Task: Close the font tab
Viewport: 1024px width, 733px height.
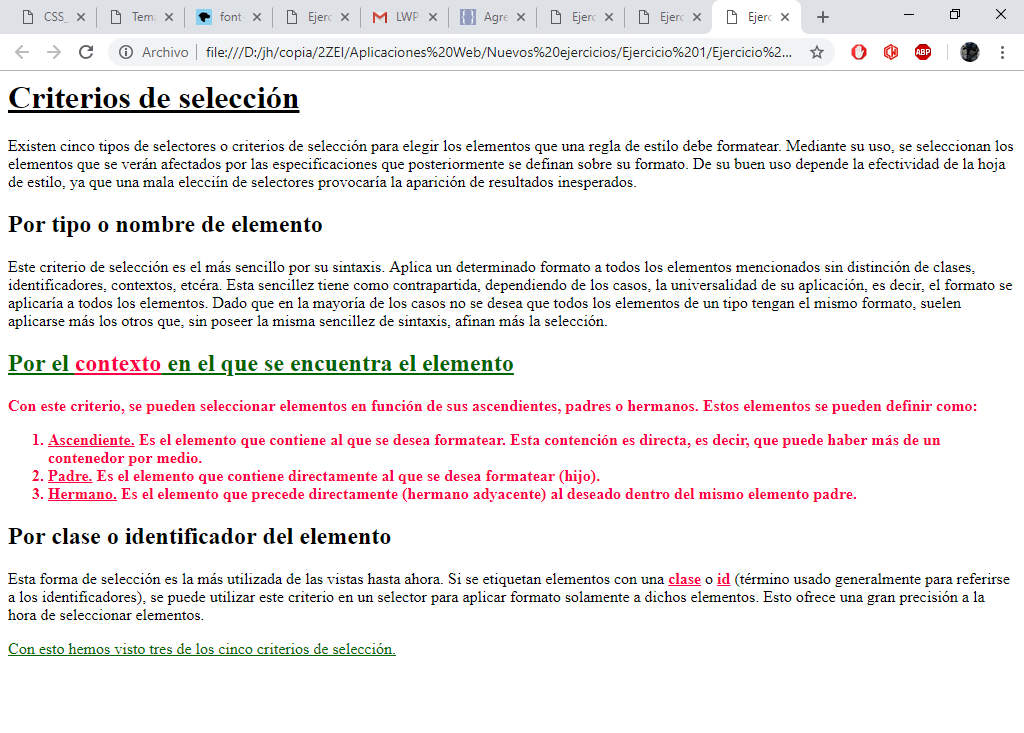Action: (257, 18)
